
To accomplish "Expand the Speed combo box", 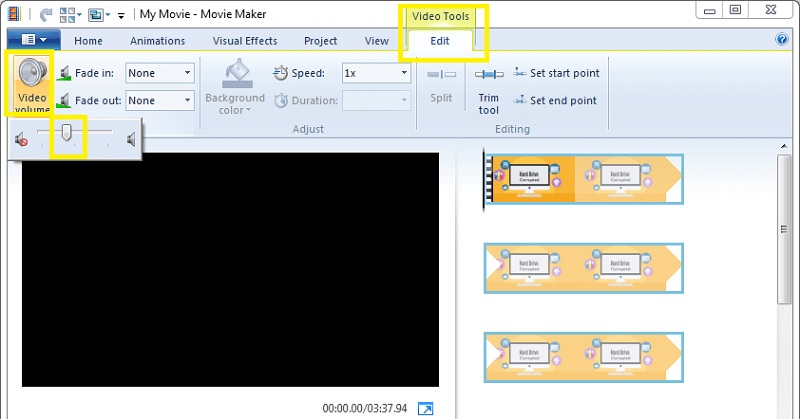I will point(404,73).
